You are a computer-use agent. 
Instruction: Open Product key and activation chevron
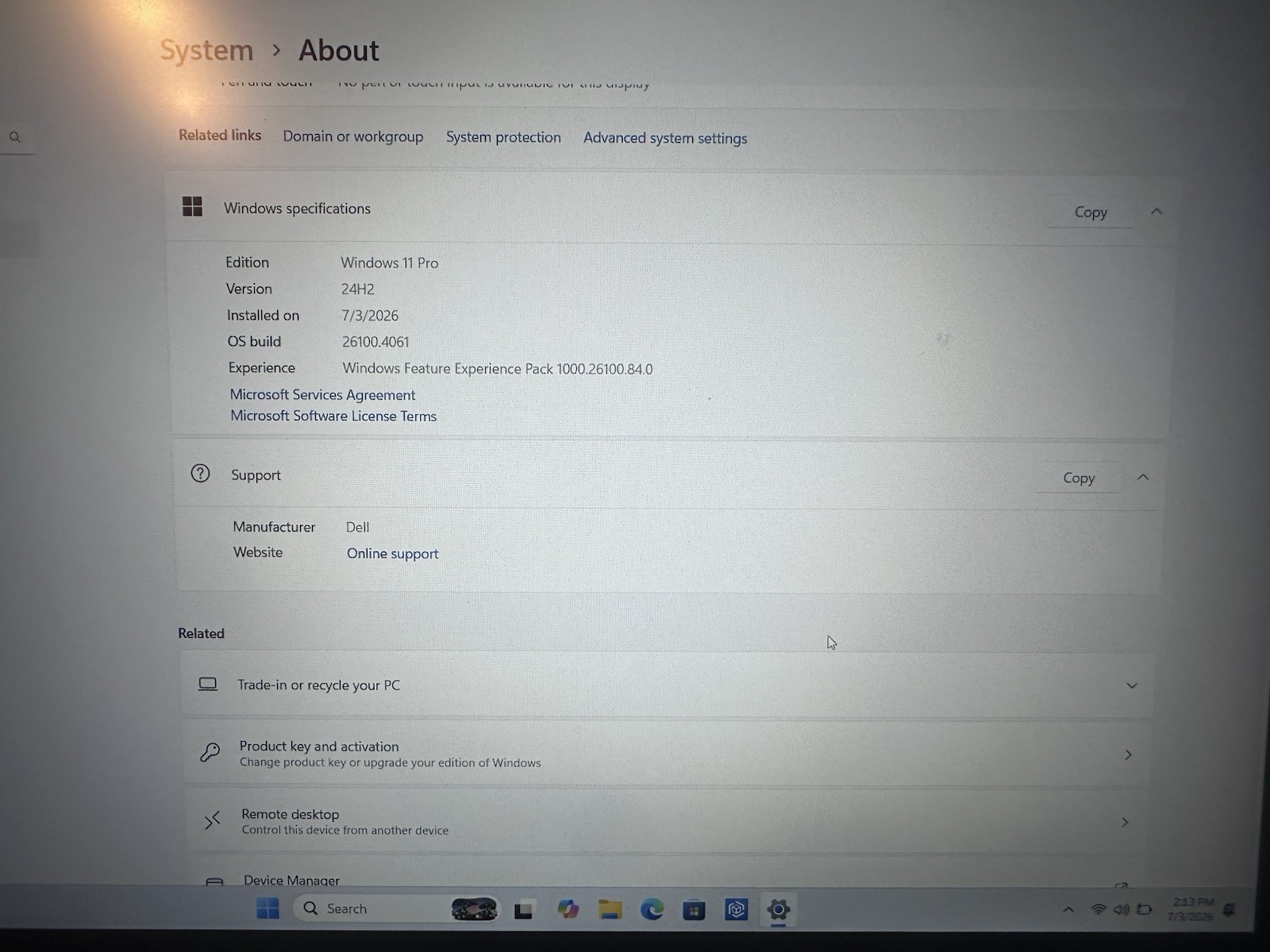pos(1128,754)
